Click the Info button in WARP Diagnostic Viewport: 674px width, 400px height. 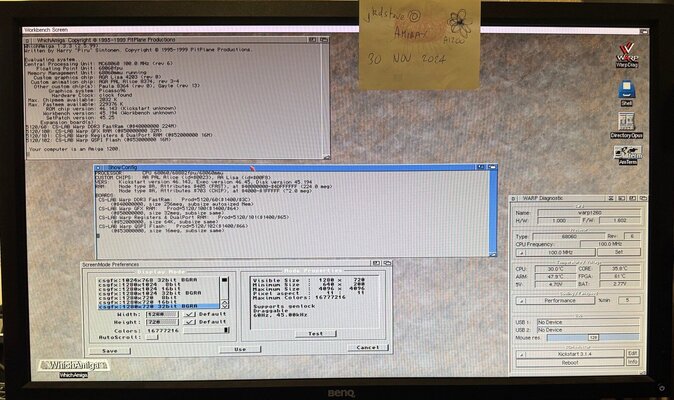click(632, 362)
